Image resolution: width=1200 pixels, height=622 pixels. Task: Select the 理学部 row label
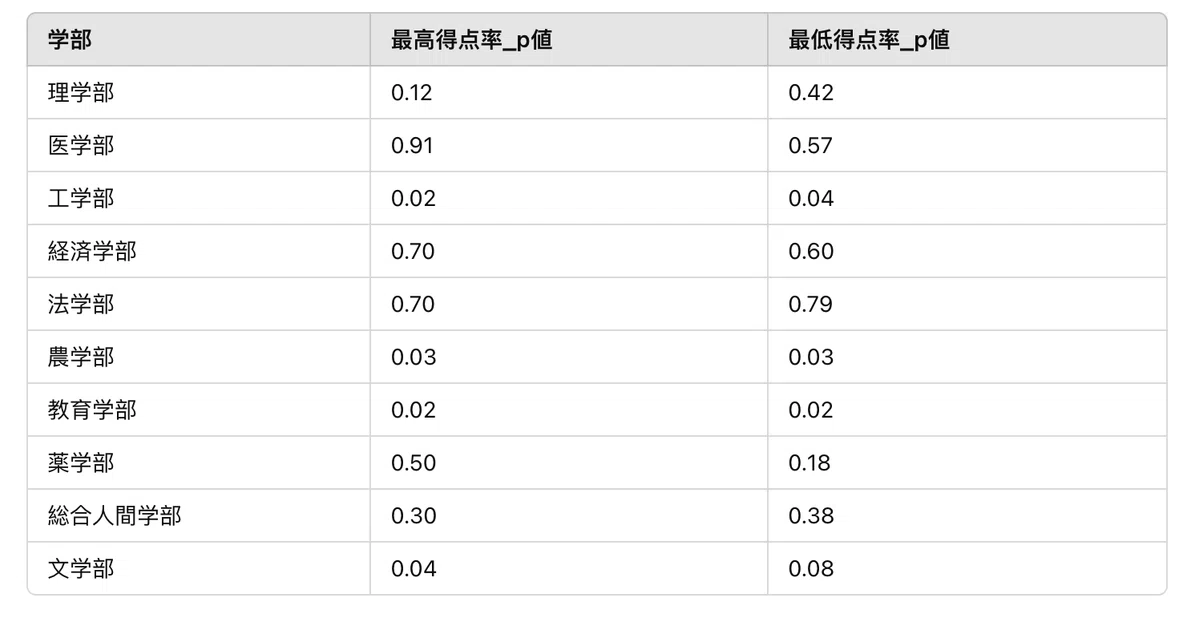point(81,93)
